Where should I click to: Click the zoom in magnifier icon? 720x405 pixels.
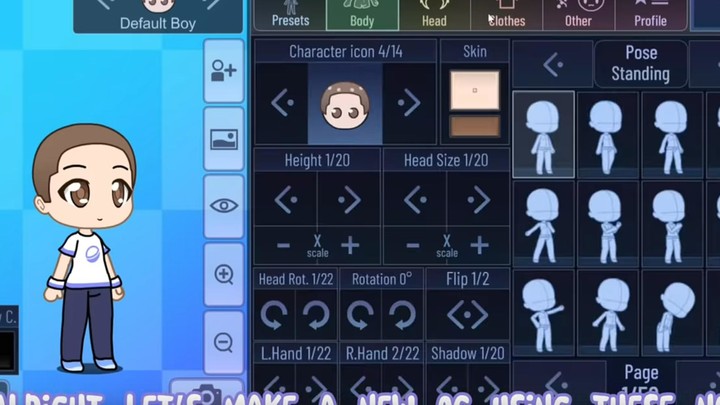click(x=223, y=274)
